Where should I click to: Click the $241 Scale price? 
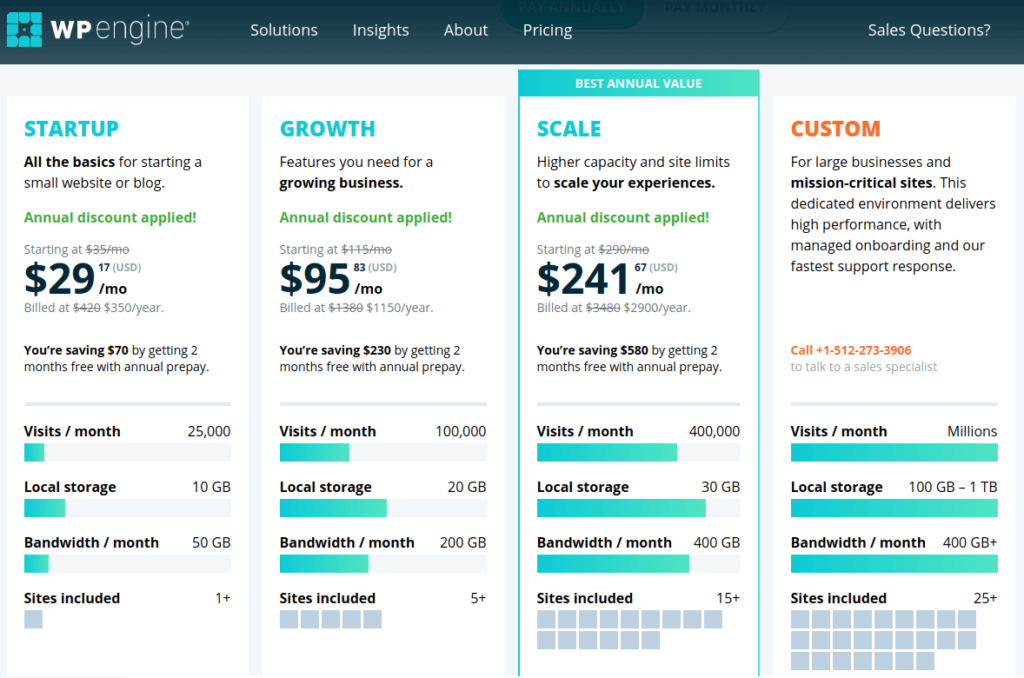tap(583, 279)
